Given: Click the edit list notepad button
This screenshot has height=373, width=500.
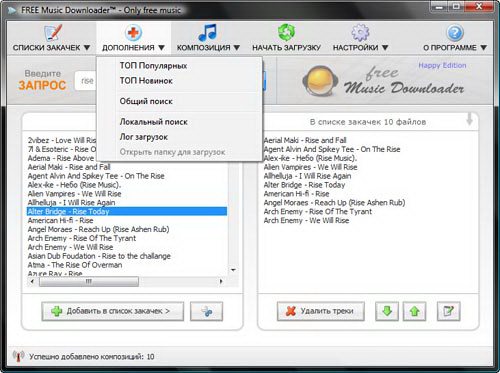Looking at the screenshot, I should coord(449,311).
